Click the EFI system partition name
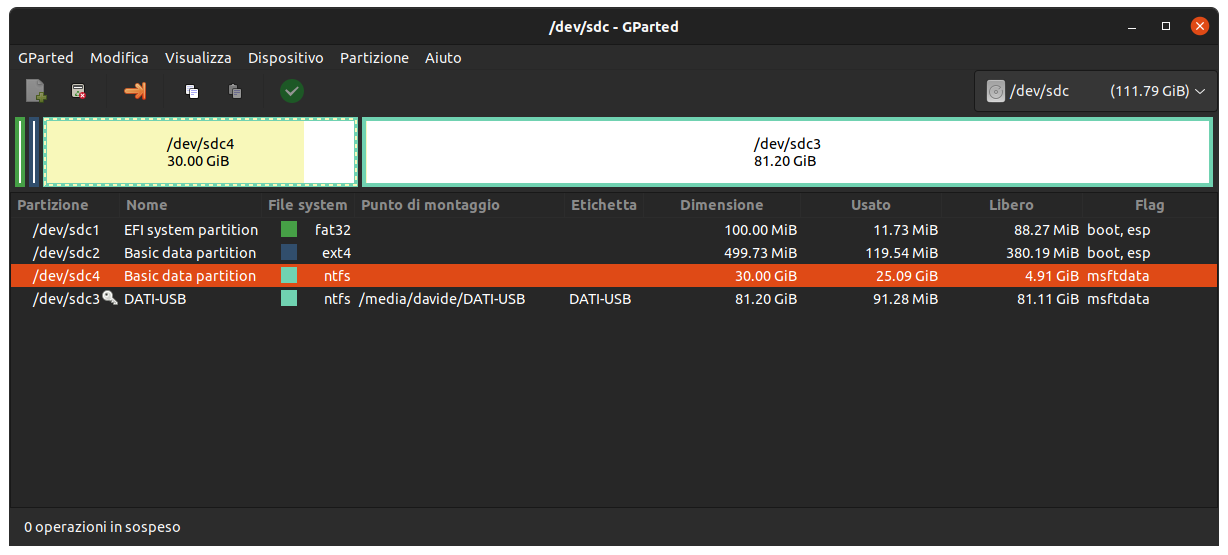Screen dimensions: 1228x555 (x=191, y=229)
